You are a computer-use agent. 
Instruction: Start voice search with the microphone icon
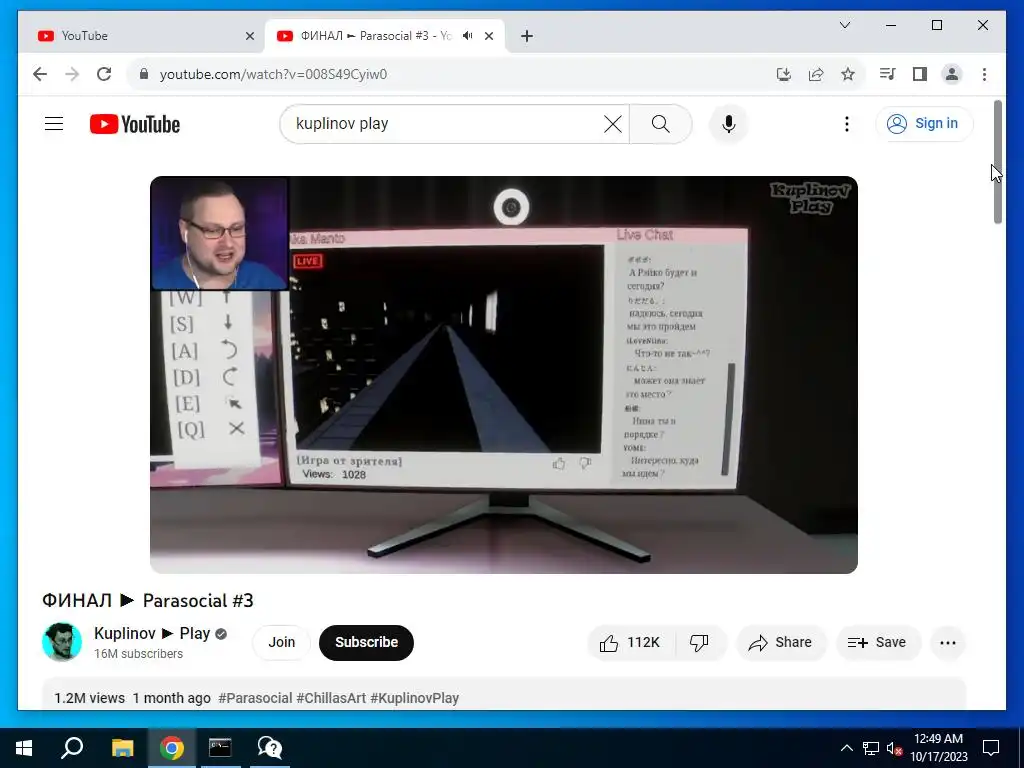[x=729, y=124]
